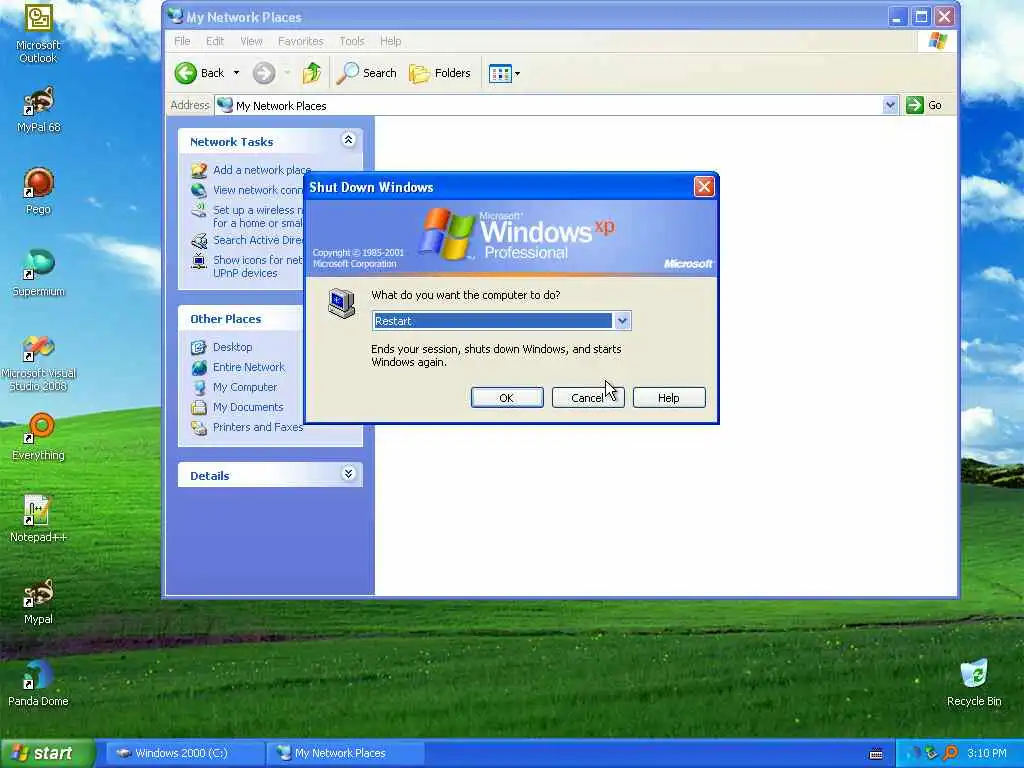
Task: Click the Back arrow in My Network Places
Action: [200, 73]
